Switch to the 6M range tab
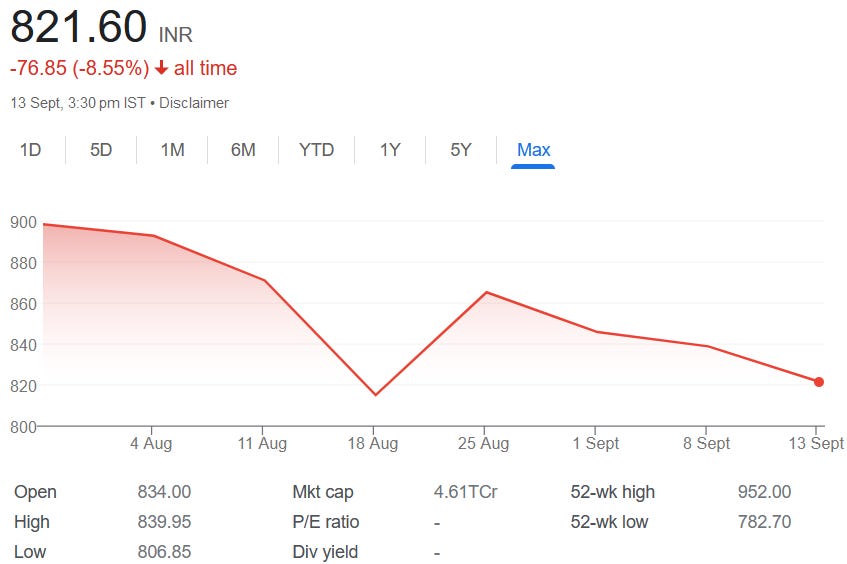The width and height of the screenshot is (847, 564). point(243,150)
